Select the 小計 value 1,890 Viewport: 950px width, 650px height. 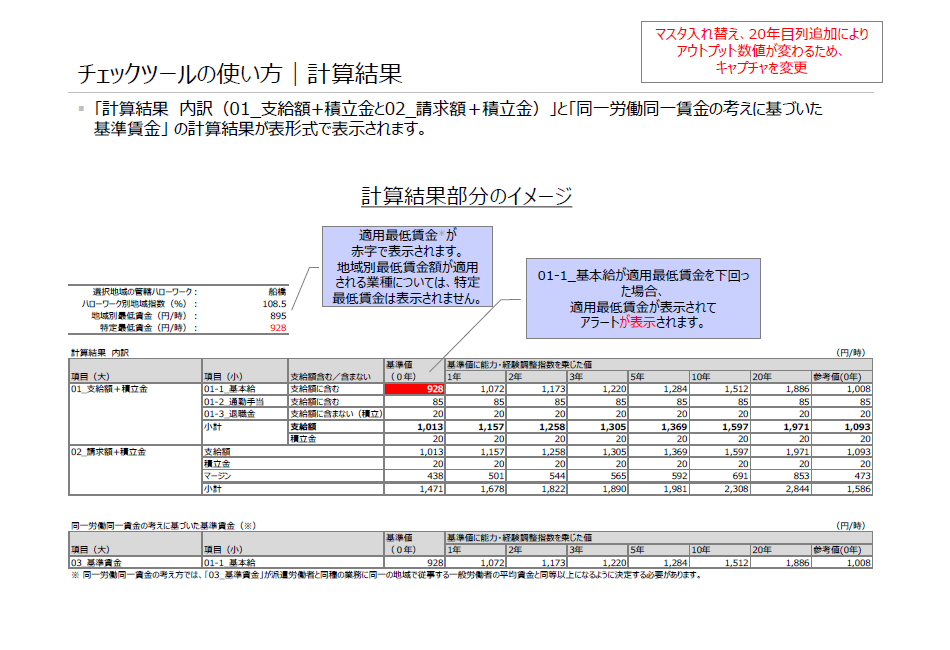(x=598, y=489)
